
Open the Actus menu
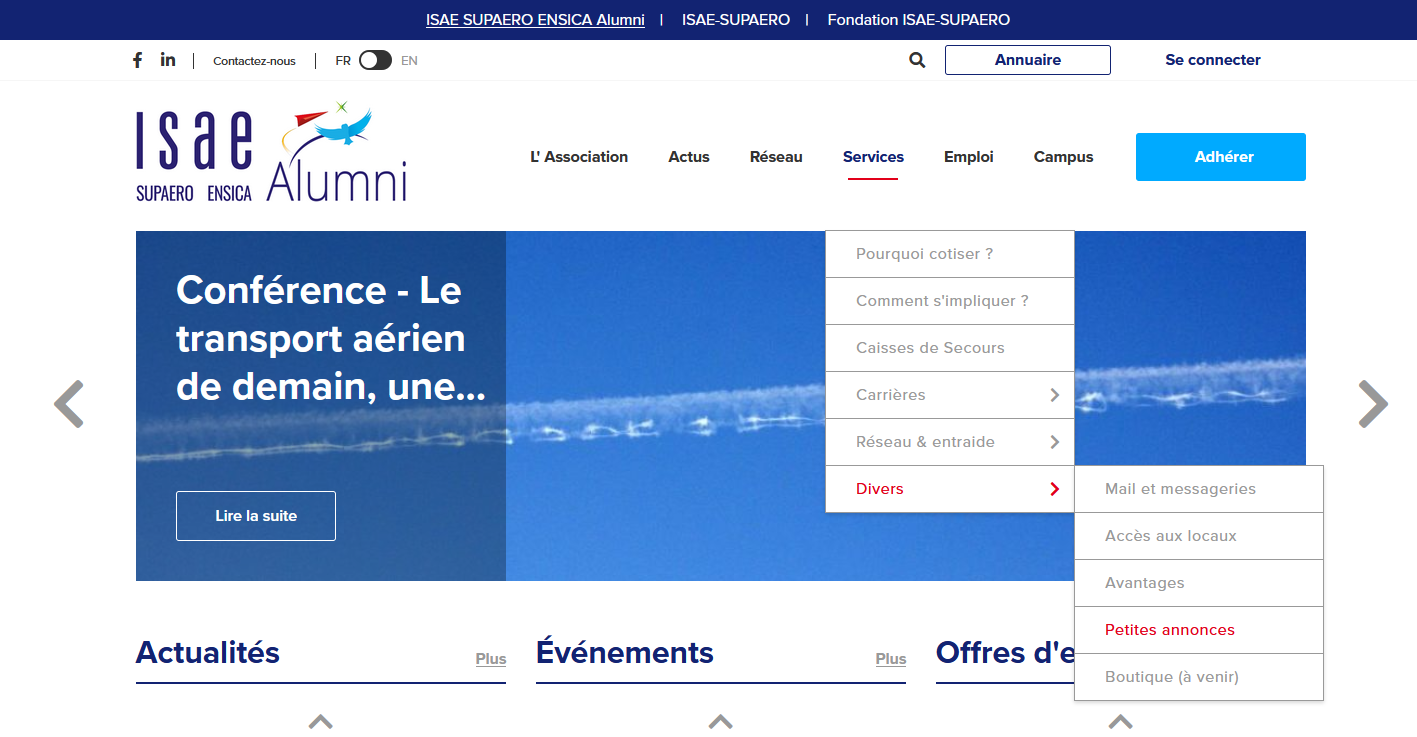point(689,157)
